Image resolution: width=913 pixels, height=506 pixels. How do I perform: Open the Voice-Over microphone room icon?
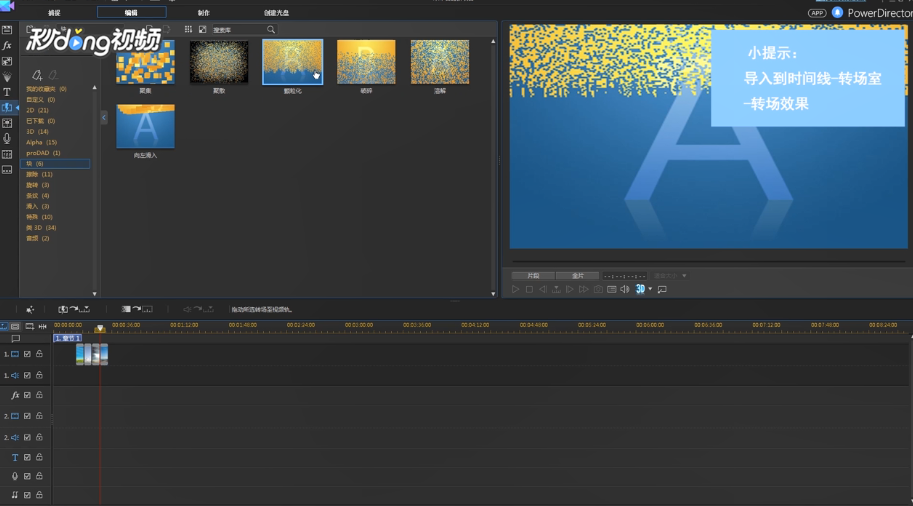click(7, 139)
